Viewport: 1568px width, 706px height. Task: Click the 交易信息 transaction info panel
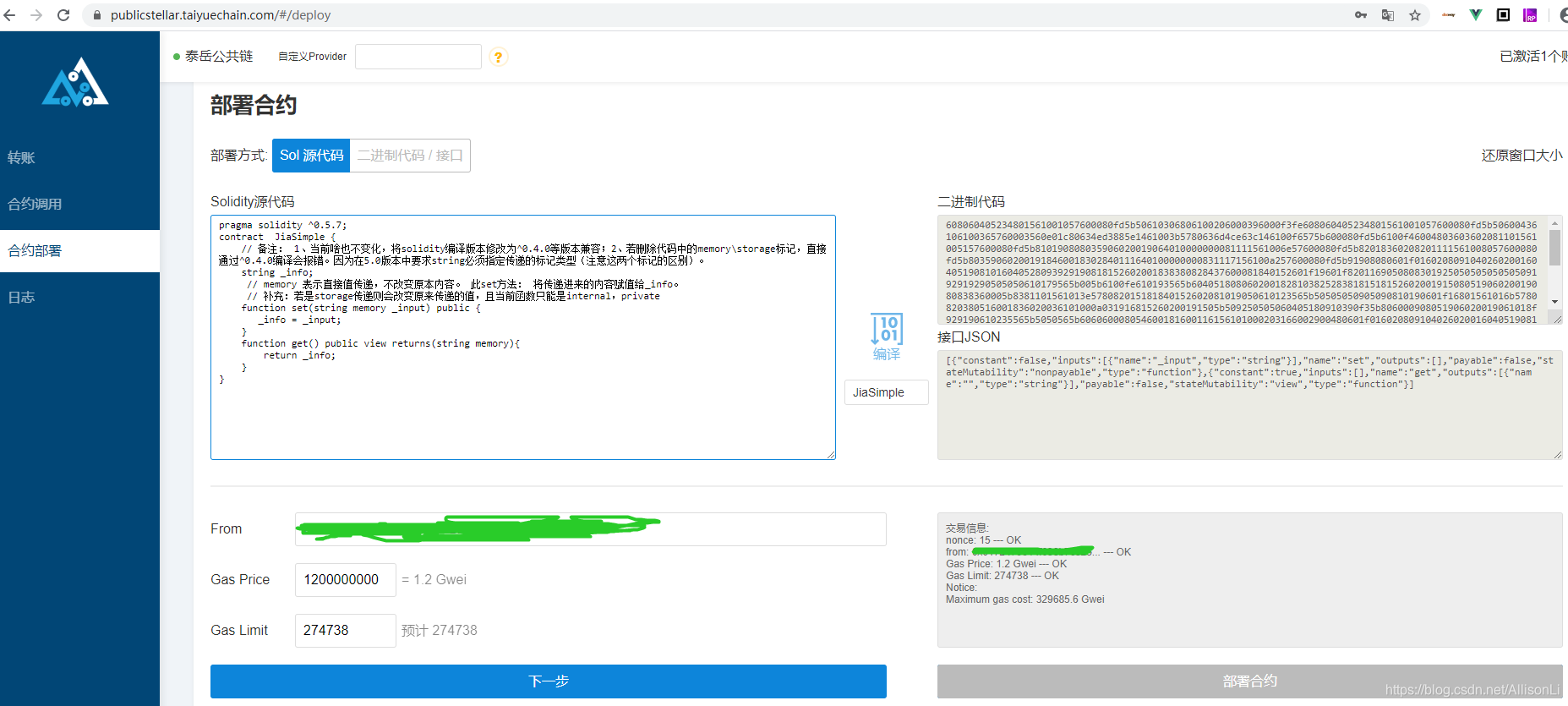click(1250, 580)
